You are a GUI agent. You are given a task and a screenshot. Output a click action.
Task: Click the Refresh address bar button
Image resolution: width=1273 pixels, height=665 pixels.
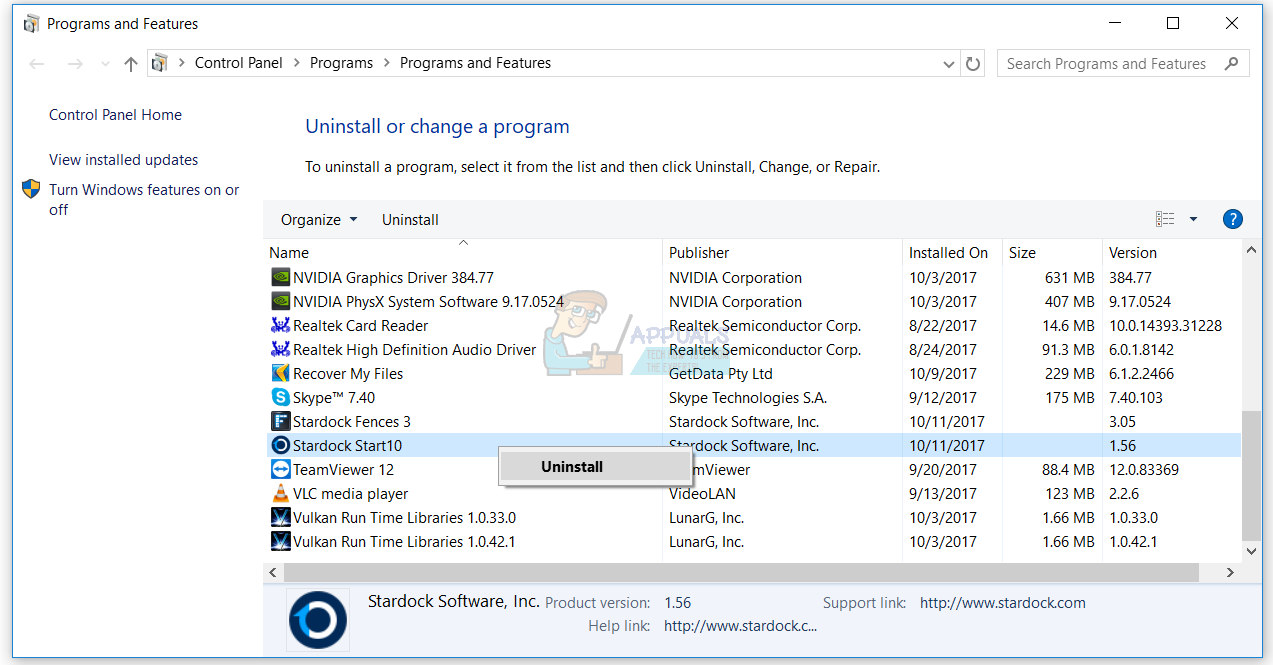point(973,63)
